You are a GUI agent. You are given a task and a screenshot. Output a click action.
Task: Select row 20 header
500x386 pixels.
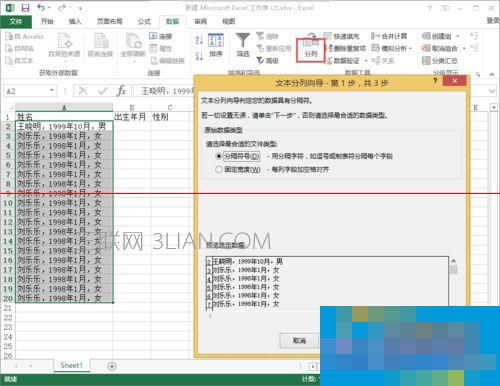click(x=8, y=299)
